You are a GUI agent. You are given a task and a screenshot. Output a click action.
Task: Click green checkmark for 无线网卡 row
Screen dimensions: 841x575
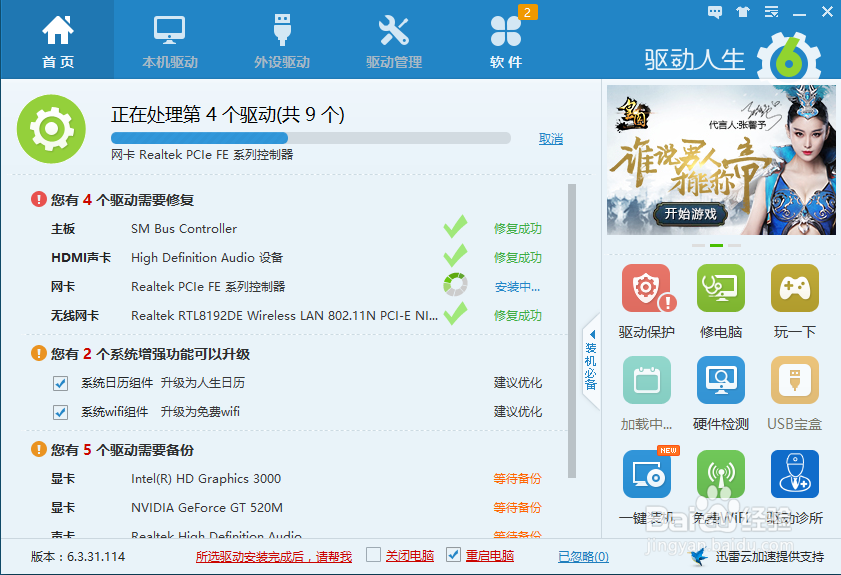tap(455, 314)
